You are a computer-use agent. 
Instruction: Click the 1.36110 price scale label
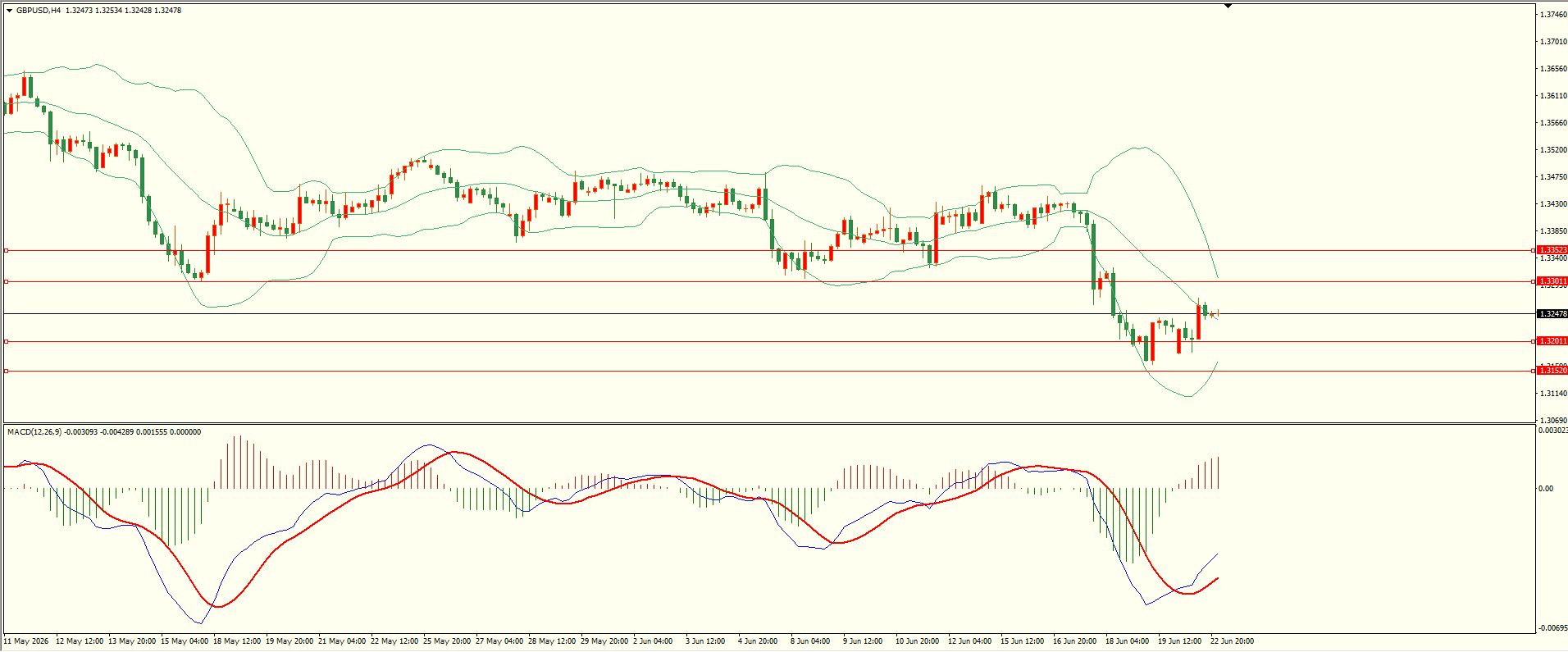(x=1553, y=96)
